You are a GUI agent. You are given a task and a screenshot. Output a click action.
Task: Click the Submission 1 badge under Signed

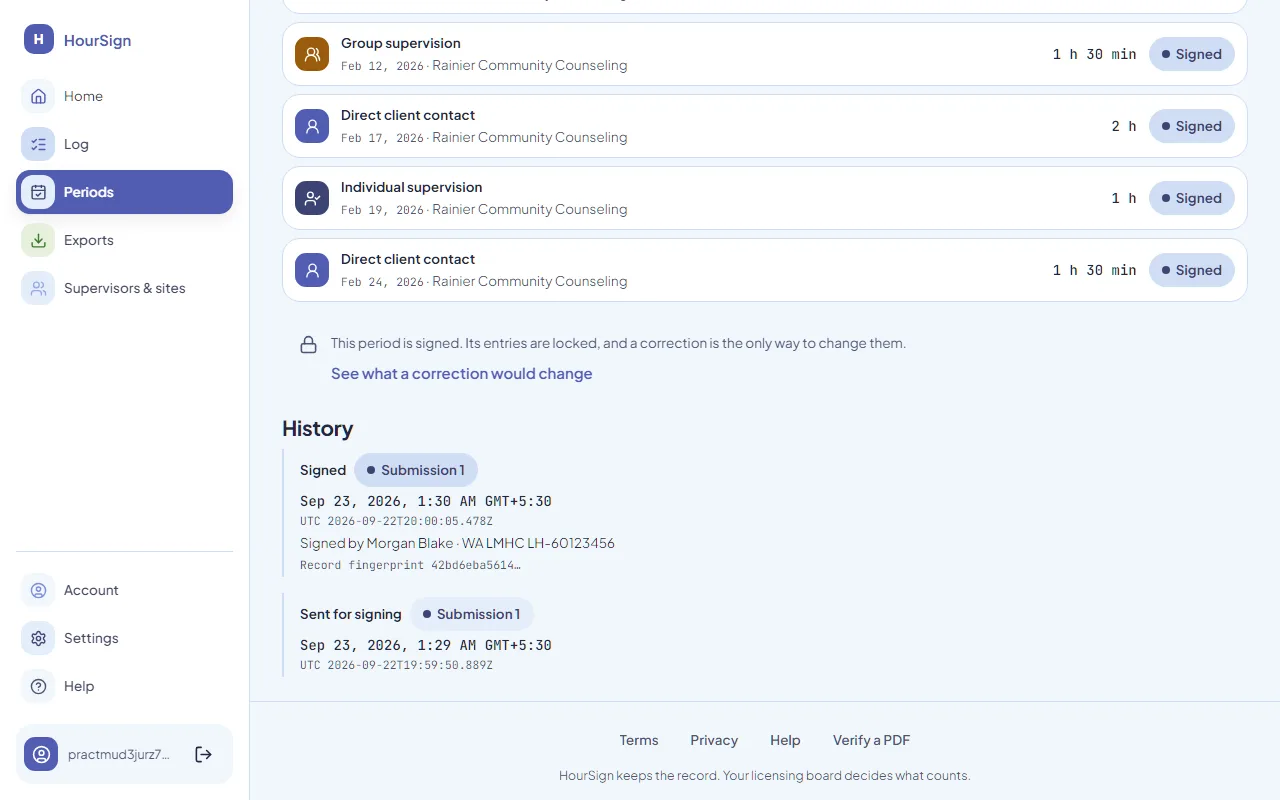click(416, 470)
